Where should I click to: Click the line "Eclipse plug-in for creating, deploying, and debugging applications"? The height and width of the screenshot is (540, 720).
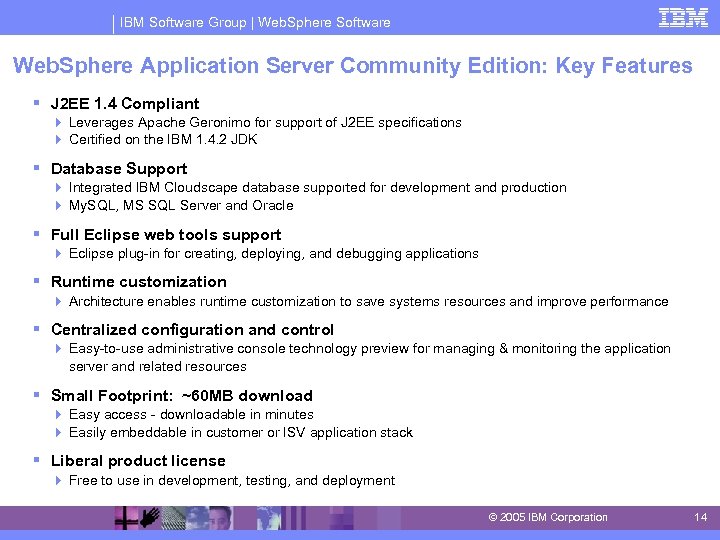pyautogui.click(x=274, y=254)
